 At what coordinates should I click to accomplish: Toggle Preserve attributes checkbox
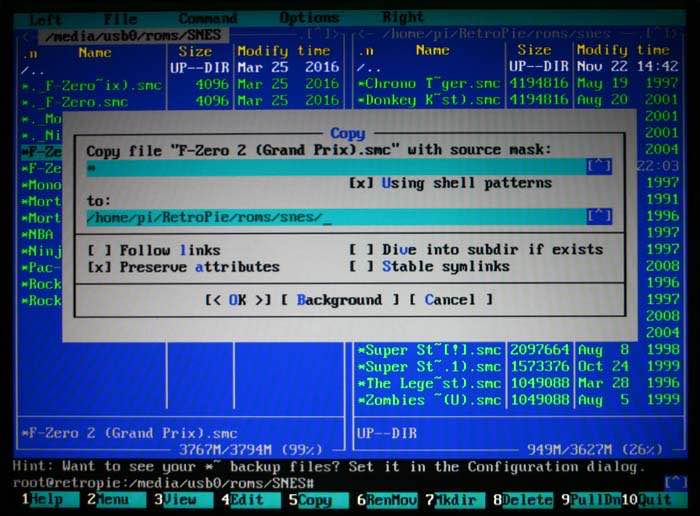[x=183, y=267]
